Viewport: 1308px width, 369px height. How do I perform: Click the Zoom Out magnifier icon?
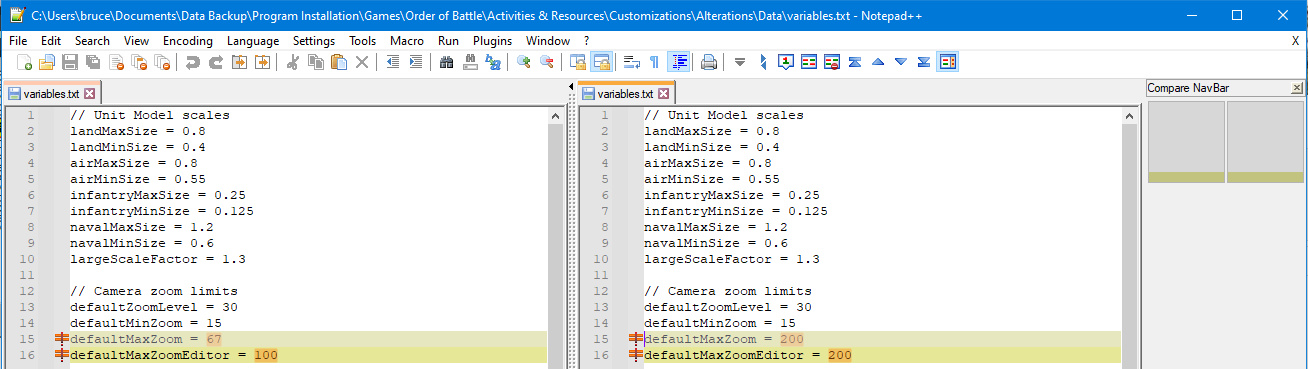[546, 62]
